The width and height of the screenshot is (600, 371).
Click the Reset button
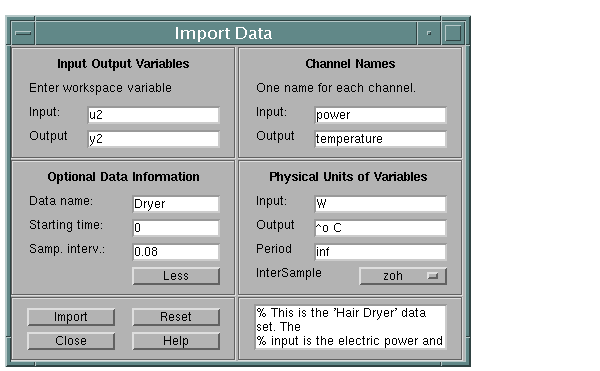176,317
